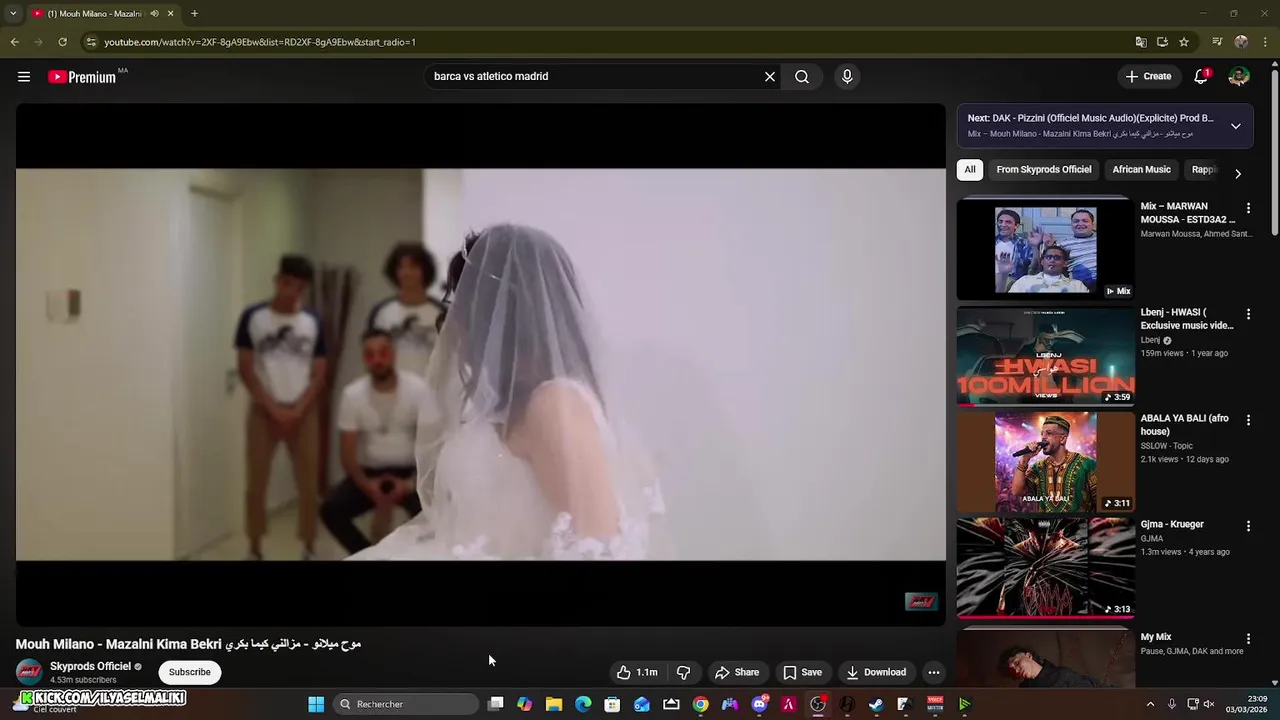1280x720 pixels.
Task: Dislike the video
Action: tap(684, 672)
